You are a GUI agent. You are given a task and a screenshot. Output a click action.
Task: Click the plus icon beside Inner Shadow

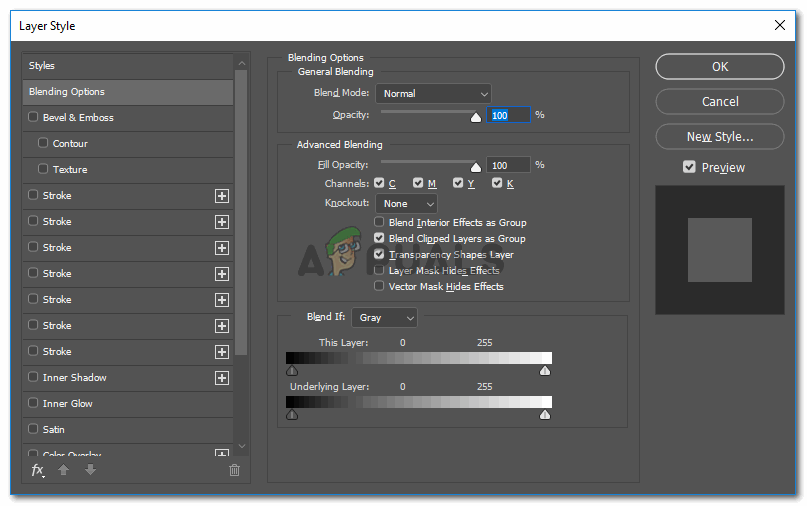click(222, 378)
